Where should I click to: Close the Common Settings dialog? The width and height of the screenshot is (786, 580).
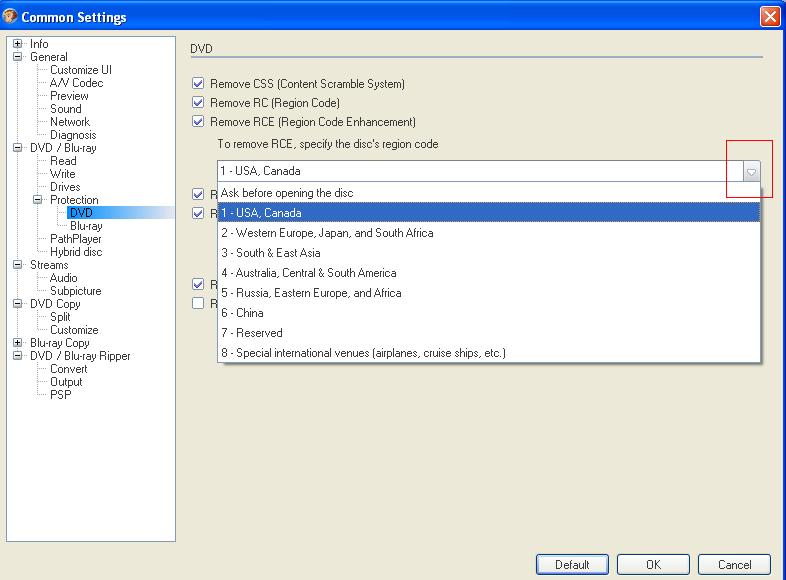769,17
